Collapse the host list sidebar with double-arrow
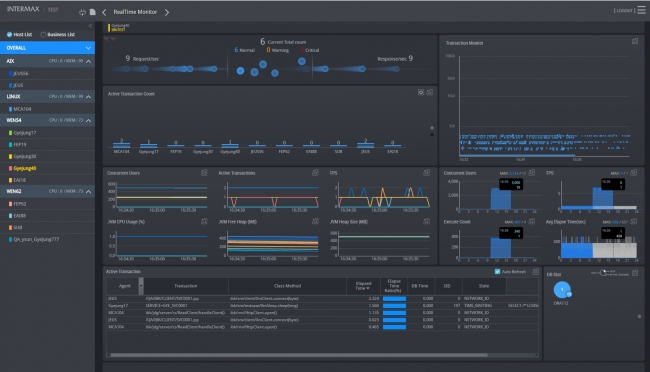Viewport: 650px width, 372px height. pos(90,26)
